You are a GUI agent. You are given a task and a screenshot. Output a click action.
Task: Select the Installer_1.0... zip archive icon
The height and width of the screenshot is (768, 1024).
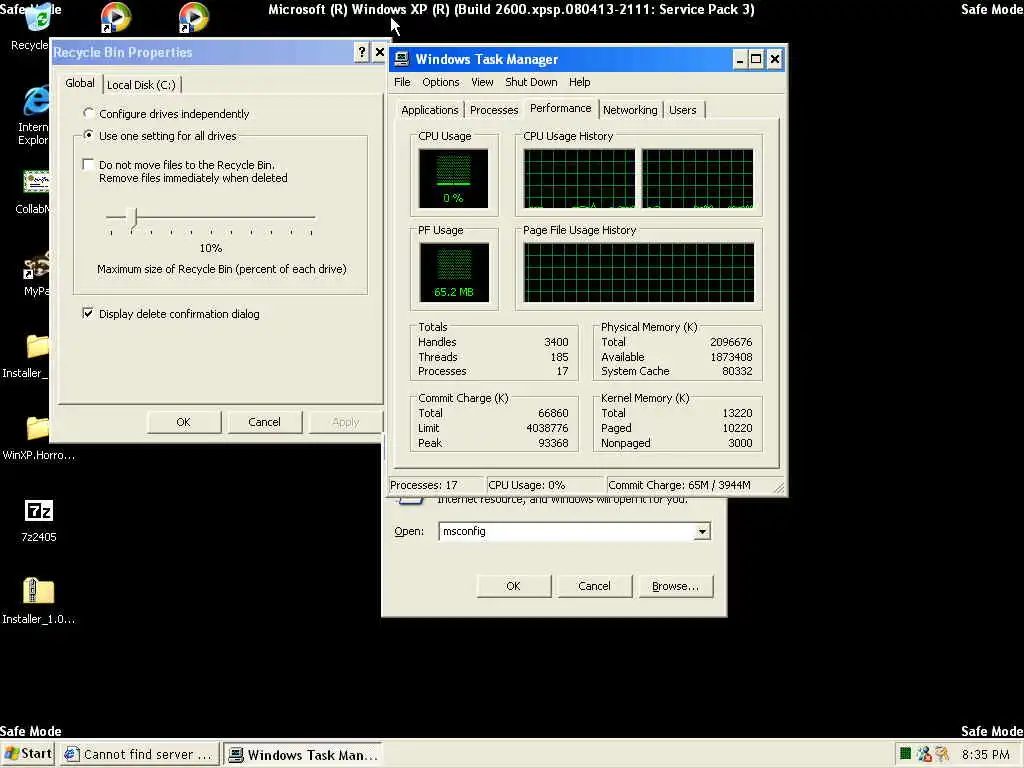[39, 591]
